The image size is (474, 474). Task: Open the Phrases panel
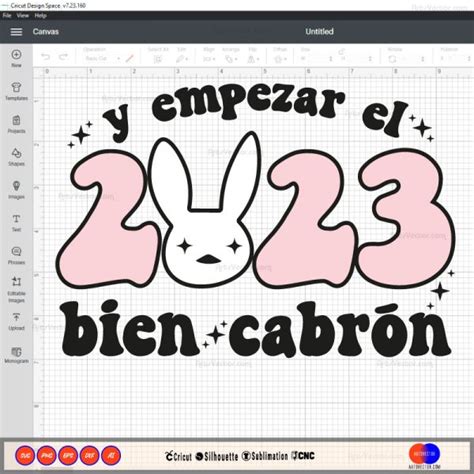click(16, 255)
